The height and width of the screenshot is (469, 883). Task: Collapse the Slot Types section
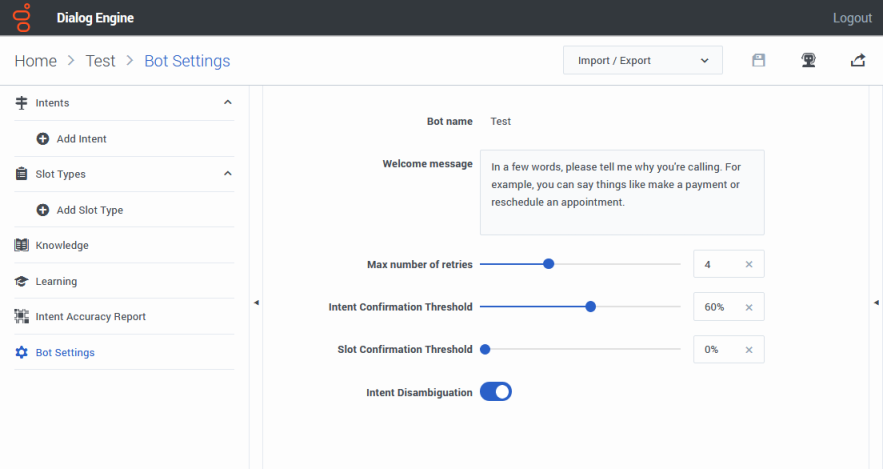click(x=228, y=173)
